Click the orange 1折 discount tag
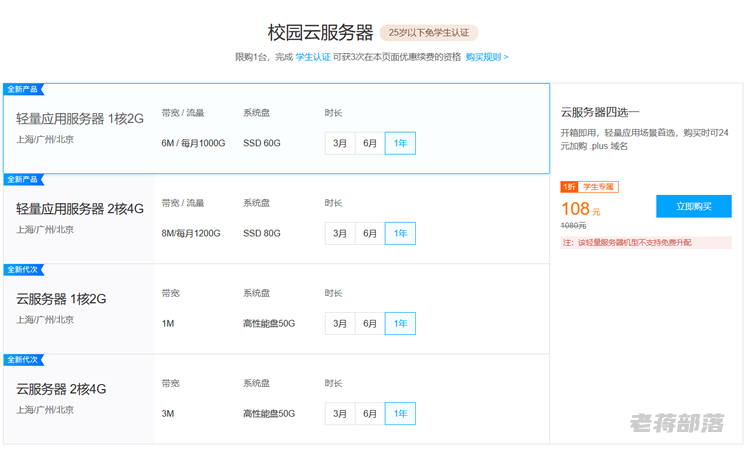 (x=569, y=187)
